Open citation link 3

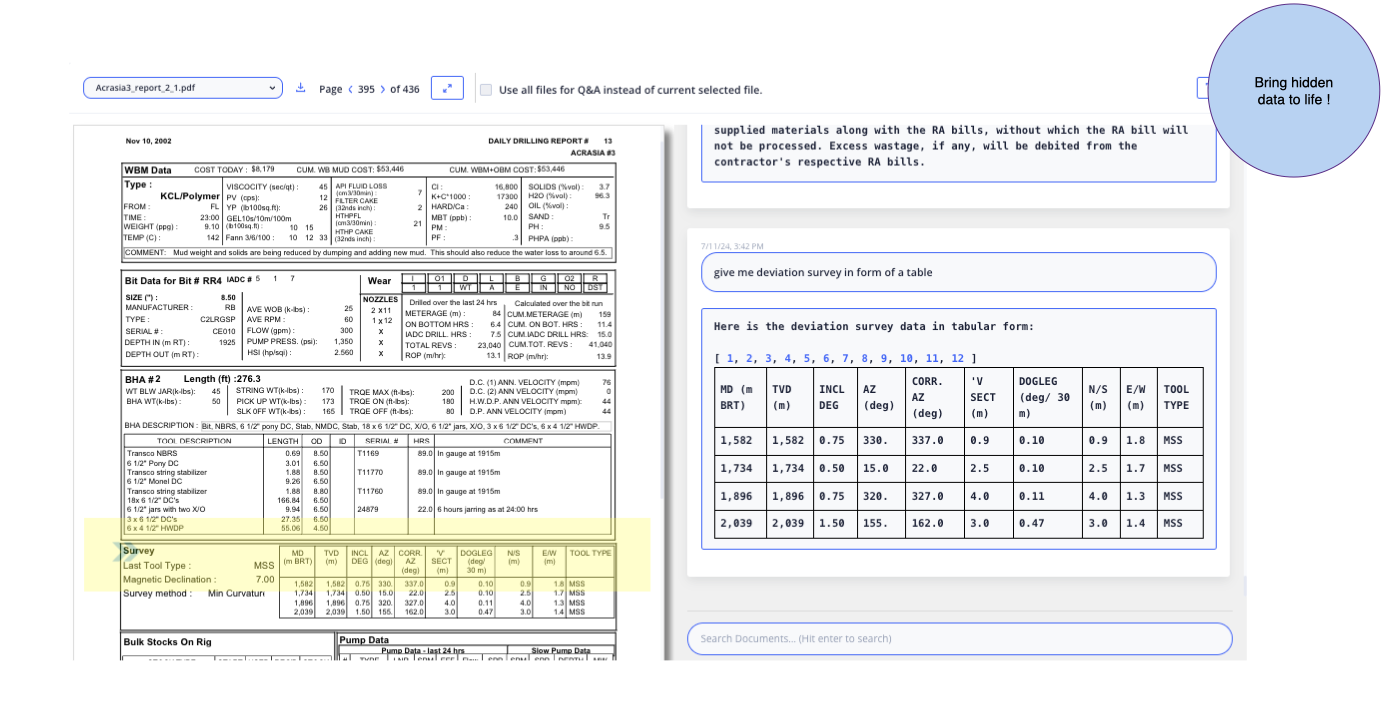769,358
